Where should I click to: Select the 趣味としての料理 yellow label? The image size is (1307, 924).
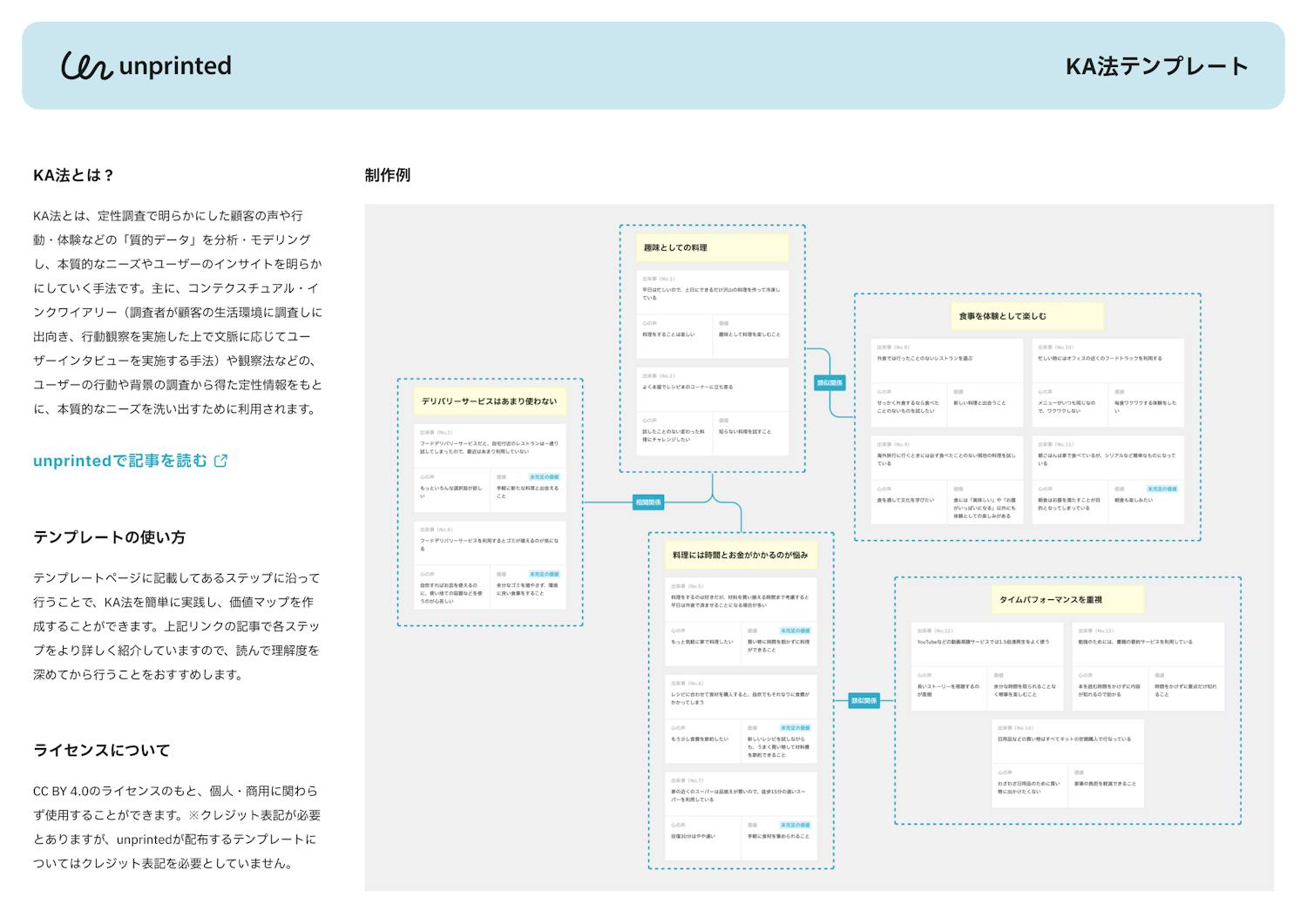(x=712, y=248)
